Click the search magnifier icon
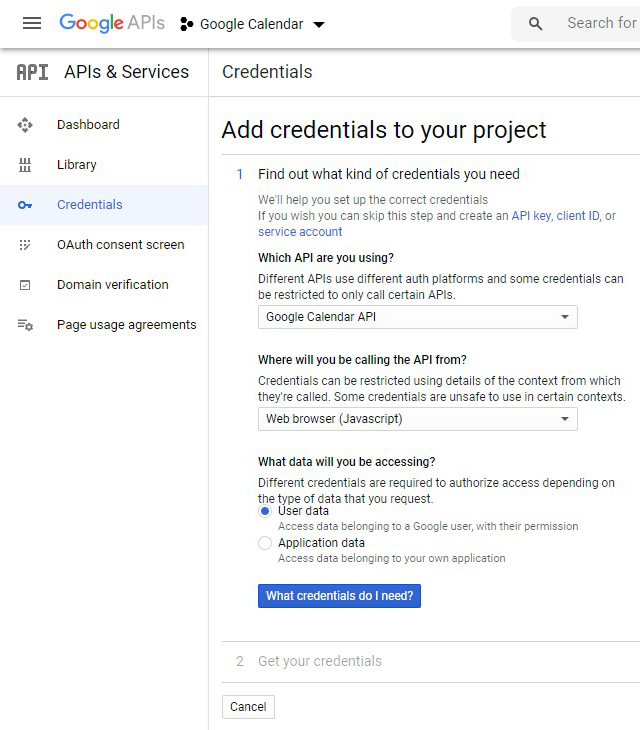Image resolution: width=640 pixels, height=730 pixels. coord(536,24)
